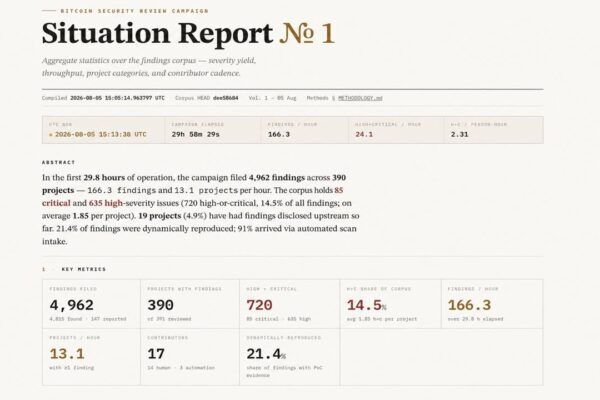Click the section symbol beside Methods

(x=333, y=98)
